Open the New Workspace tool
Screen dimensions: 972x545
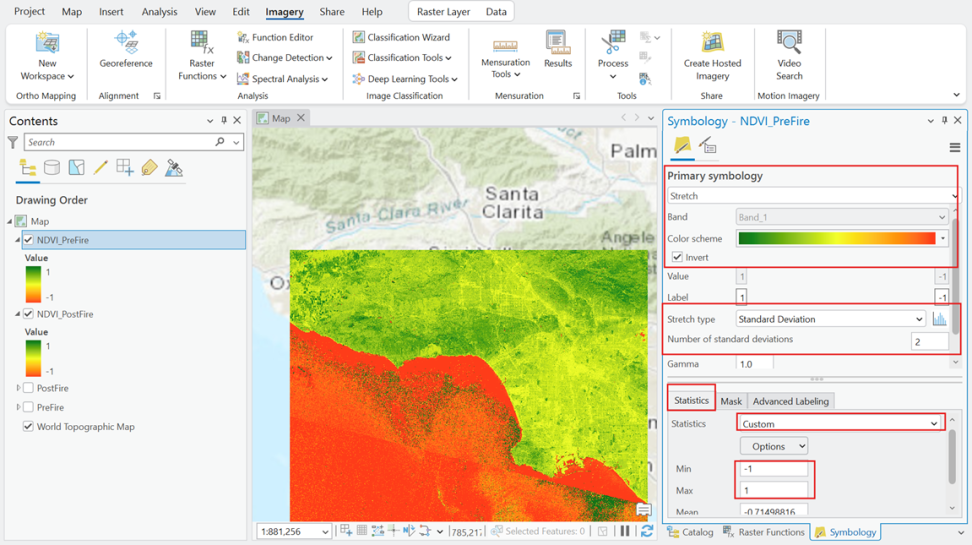click(47, 56)
